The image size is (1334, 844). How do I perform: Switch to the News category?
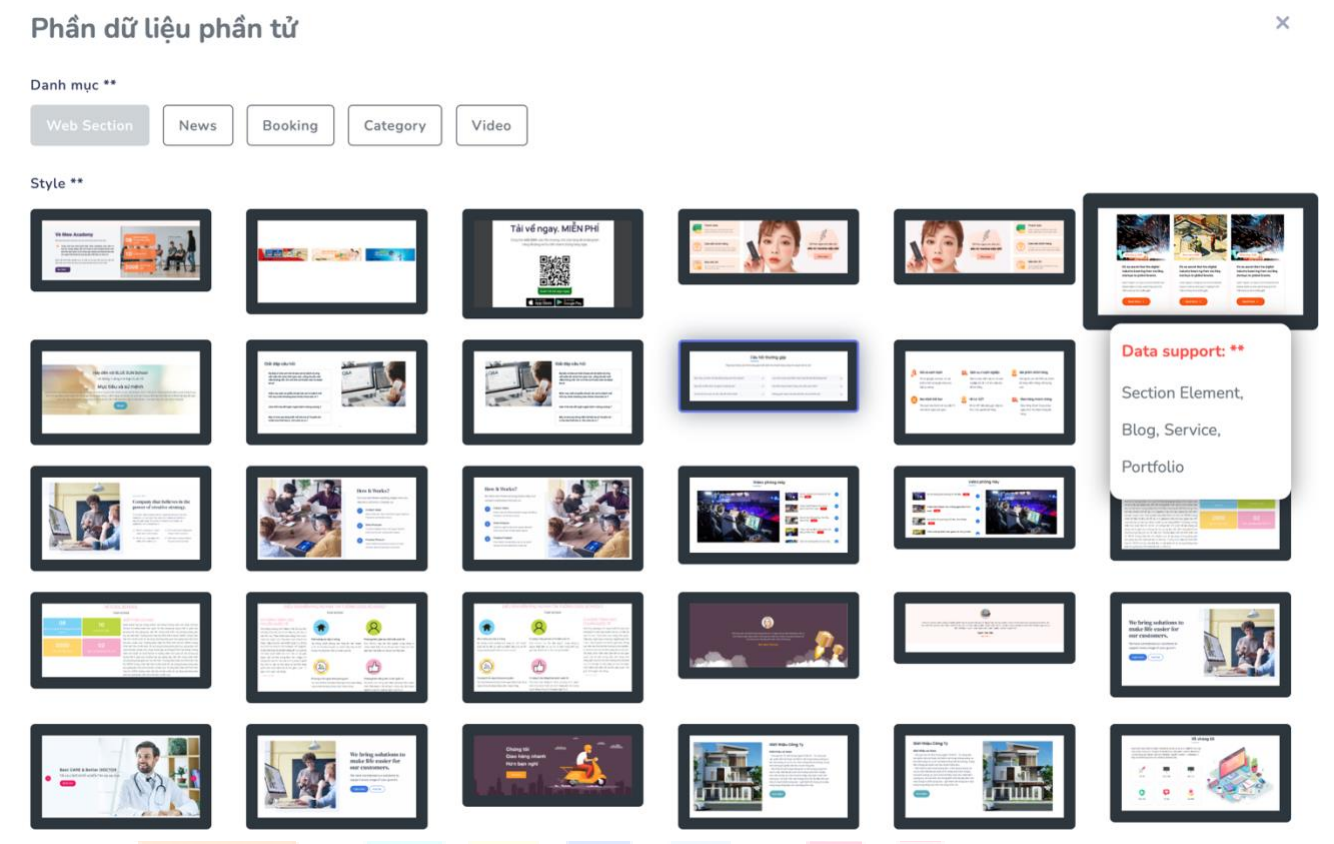coord(198,126)
